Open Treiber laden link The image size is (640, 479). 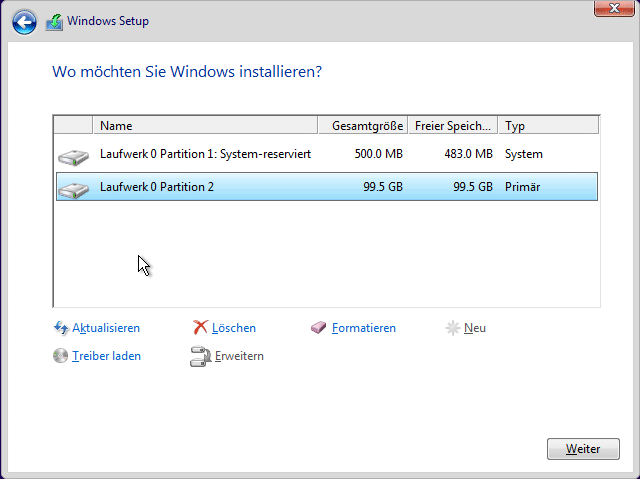tap(106, 356)
